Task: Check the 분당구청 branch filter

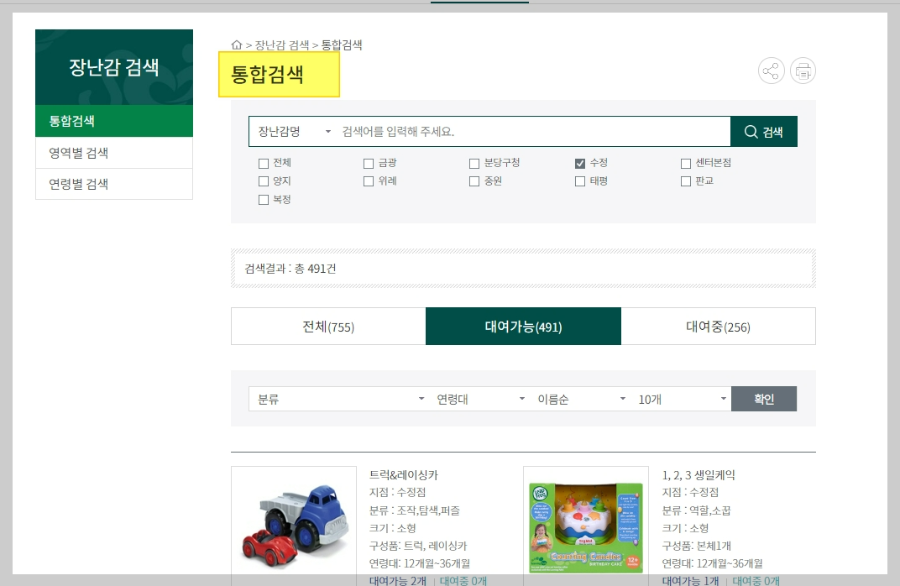Action: coord(474,162)
